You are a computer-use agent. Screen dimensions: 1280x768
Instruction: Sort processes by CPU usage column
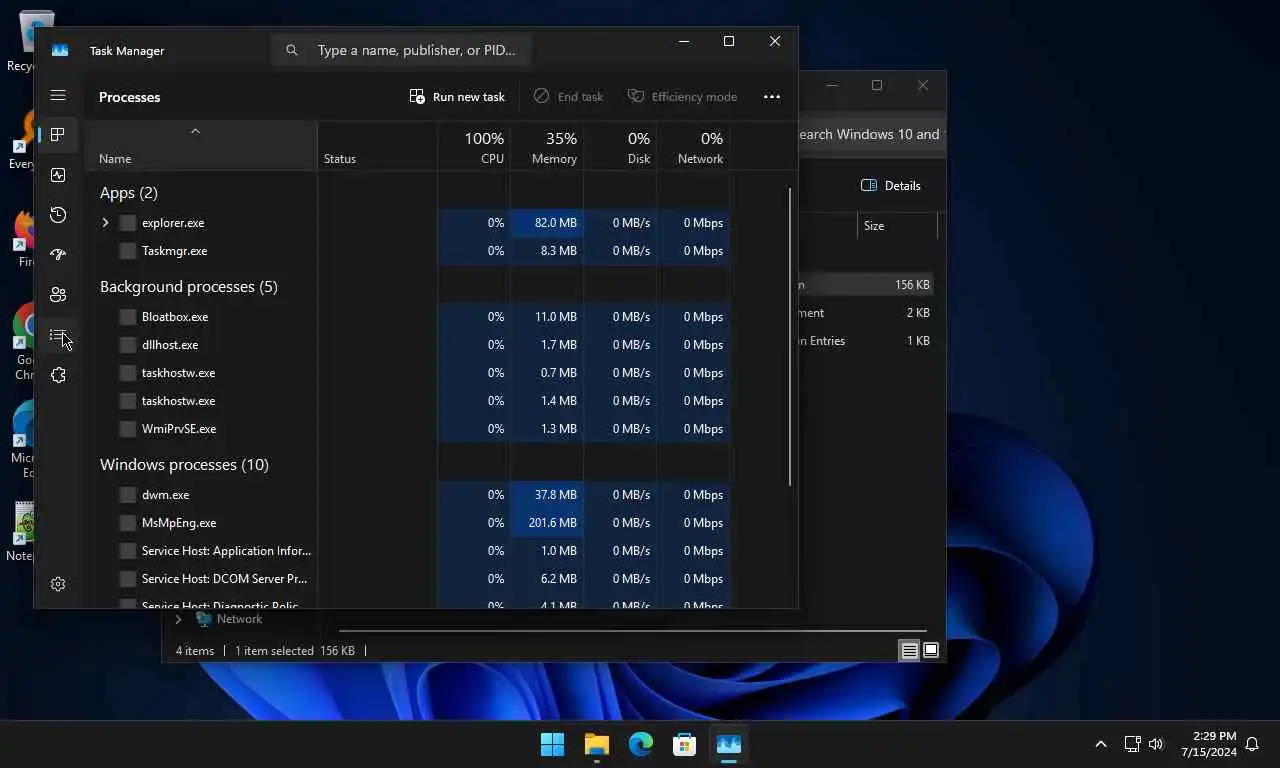[474, 146]
